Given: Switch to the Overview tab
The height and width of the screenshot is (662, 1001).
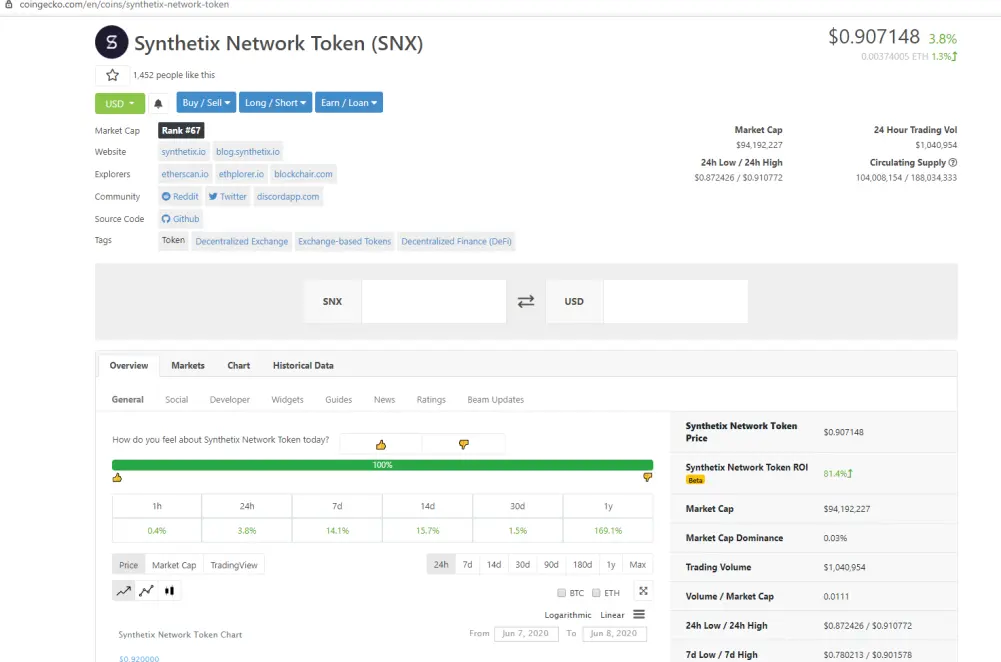Looking at the screenshot, I should coord(129,366).
